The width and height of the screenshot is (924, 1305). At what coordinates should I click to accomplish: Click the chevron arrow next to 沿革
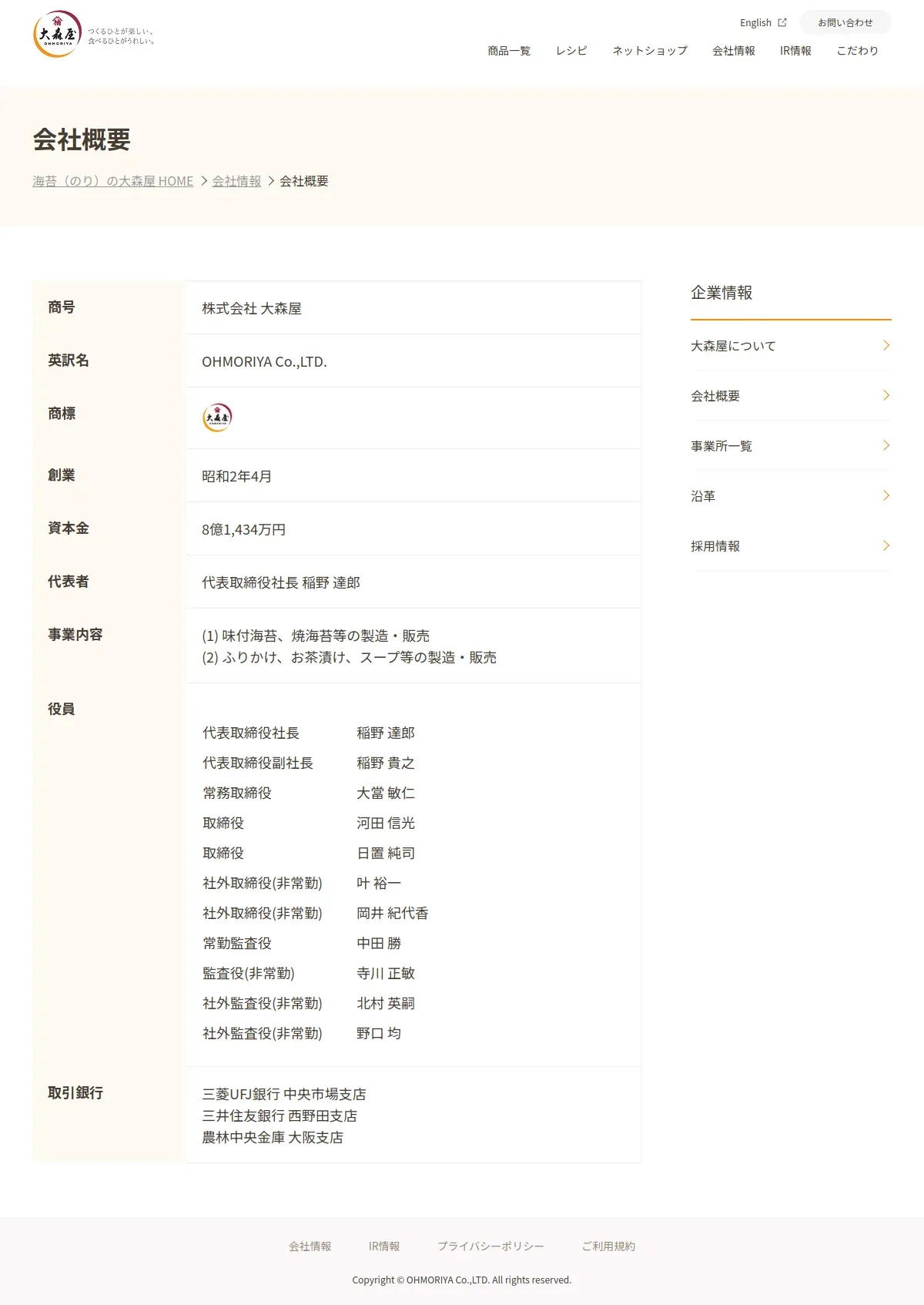coord(886,495)
